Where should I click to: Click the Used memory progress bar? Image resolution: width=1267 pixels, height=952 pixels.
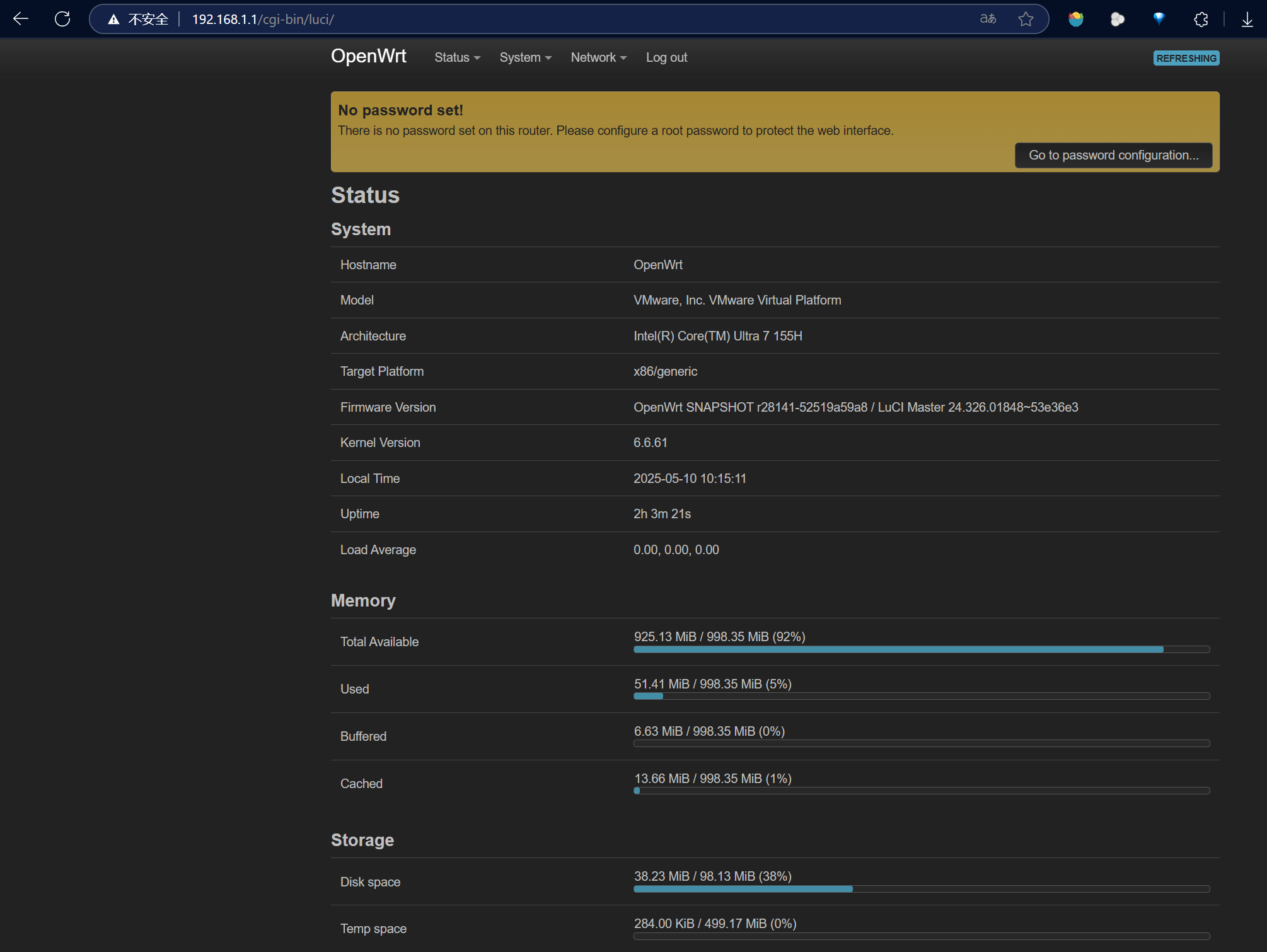click(922, 697)
